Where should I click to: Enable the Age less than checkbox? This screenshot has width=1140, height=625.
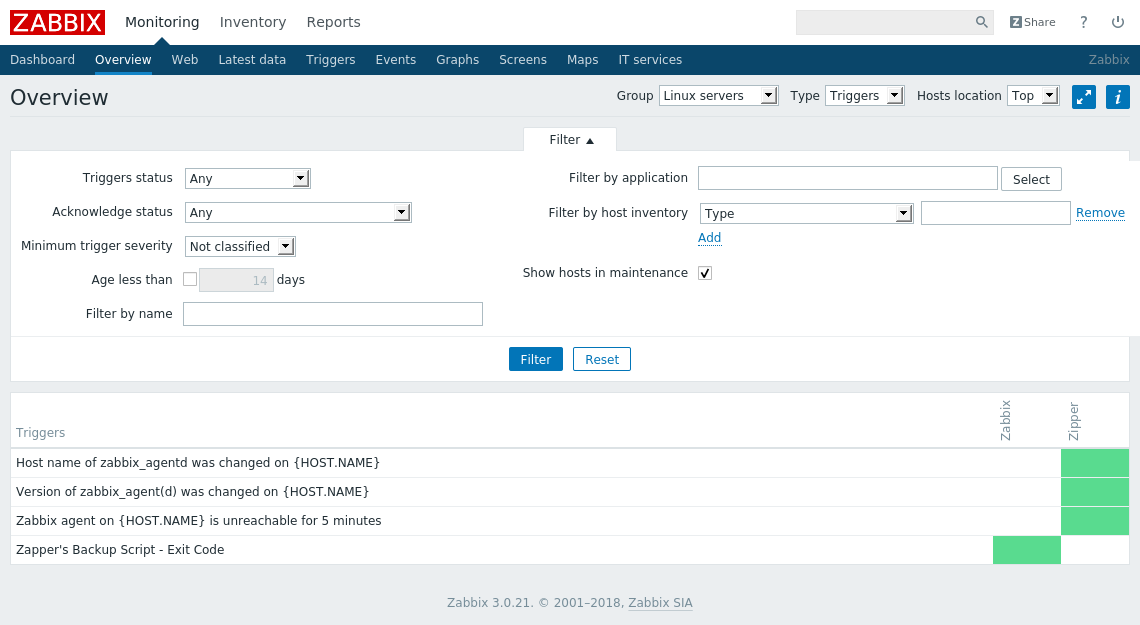[190, 279]
